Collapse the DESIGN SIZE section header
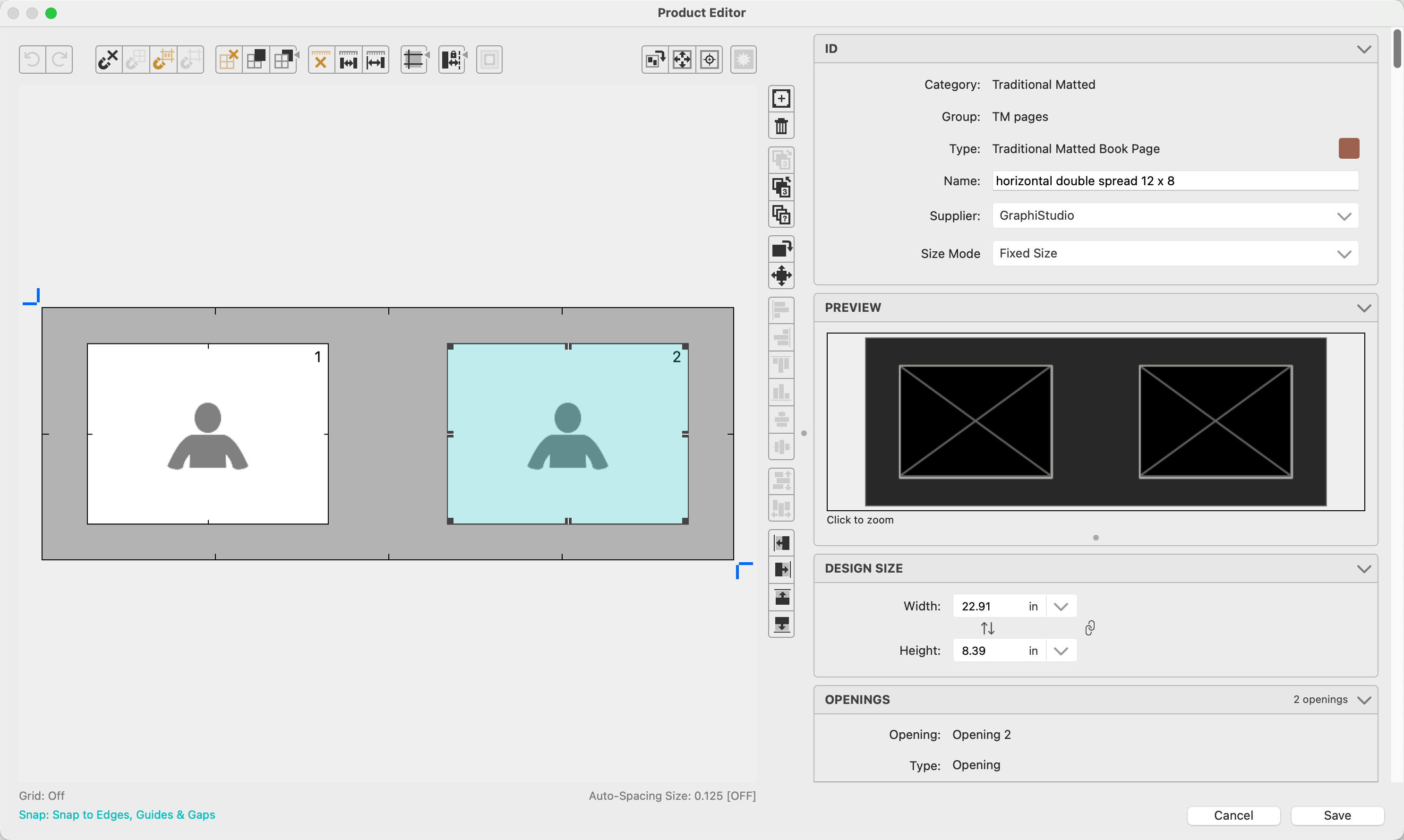Screen dimensions: 1404x840 tap(1364, 568)
